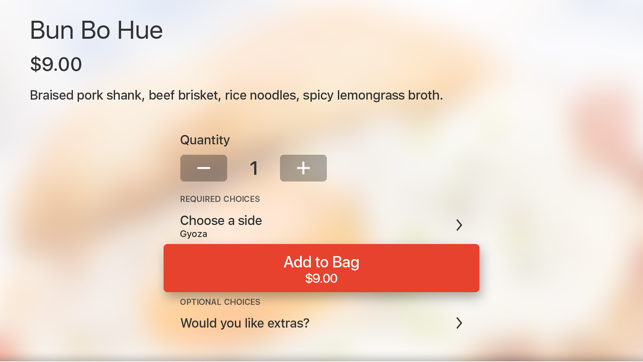Click the Required Choices section header
Screen dimensions: 643x362
click(x=220, y=199)
